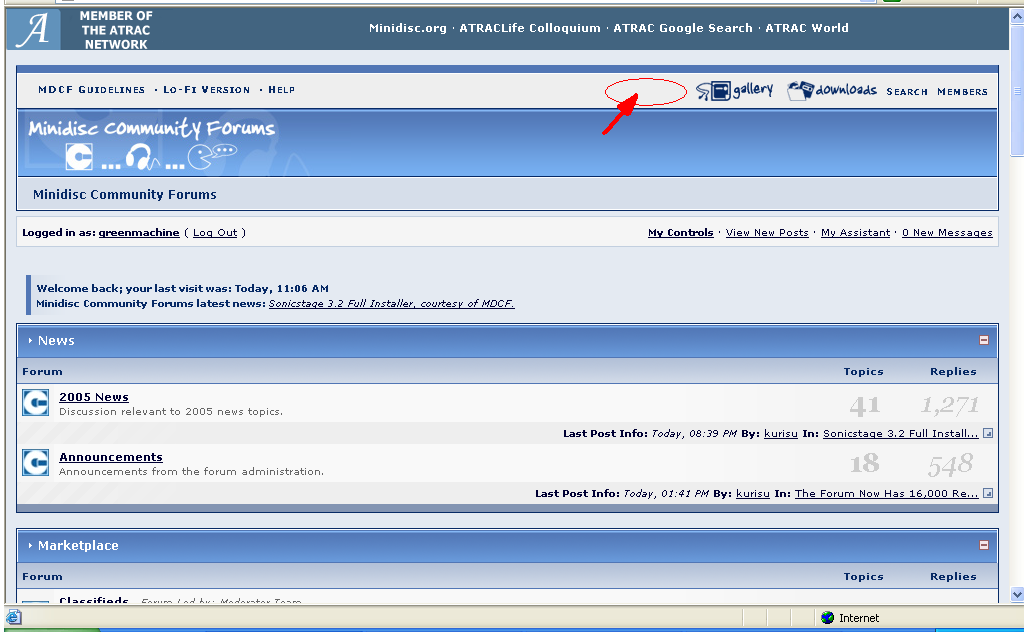Click the Announcements topics count 18
Viewport: 1024px width, 640px height.
point(865,464)
